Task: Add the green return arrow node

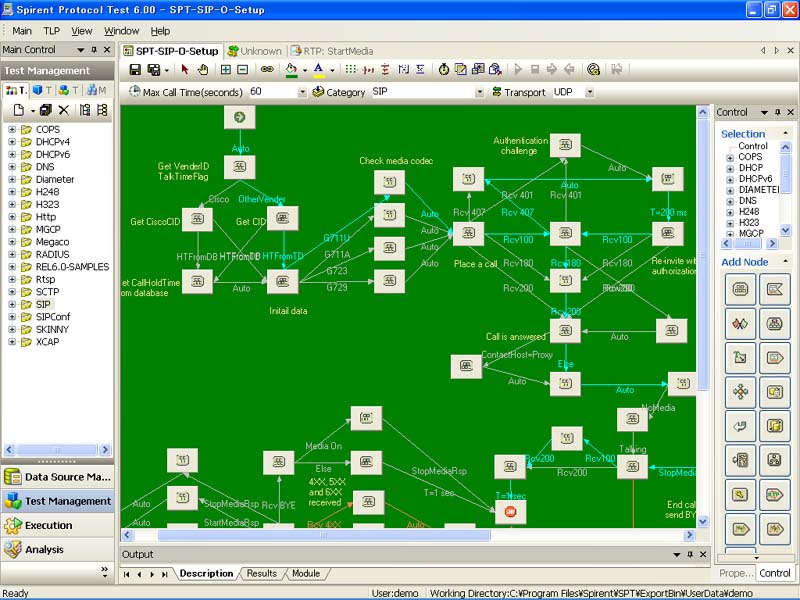Action: coord(740,426)
